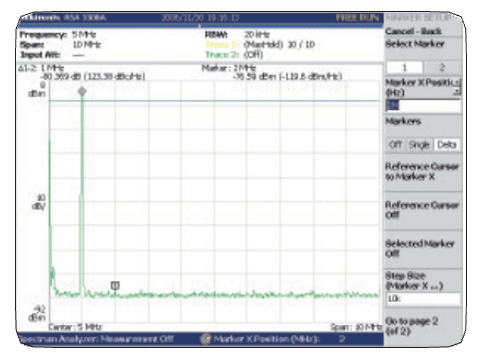The height and width of the screenshot is (360, 484).
Task: Click the Frequency 5 MHz readout
Action: pyautogui.click(x=58, y=35)
